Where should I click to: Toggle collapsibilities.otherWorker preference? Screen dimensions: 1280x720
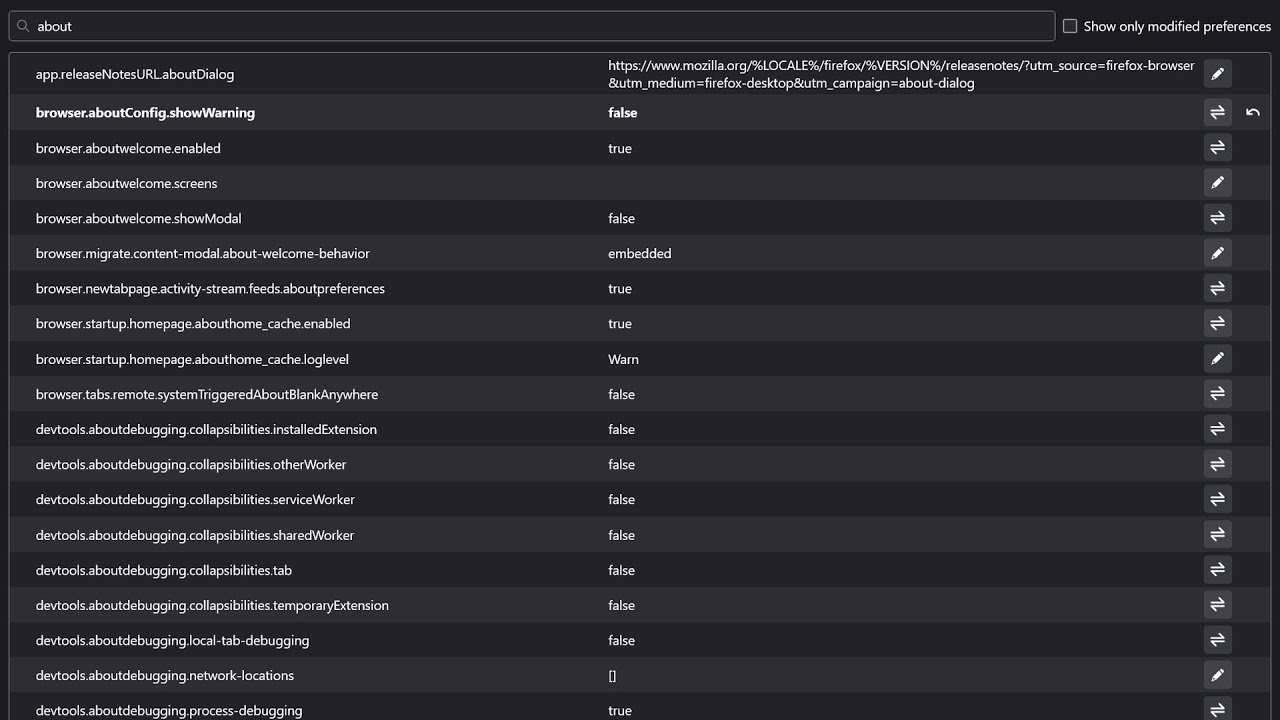tap(1217, 464)
